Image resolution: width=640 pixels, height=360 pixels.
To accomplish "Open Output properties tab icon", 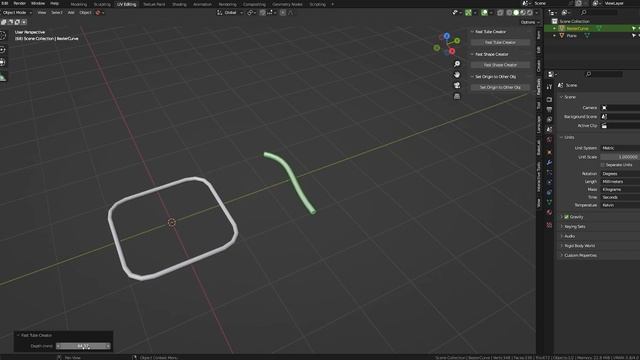I will pyautogui.click(x=549, y=109).
